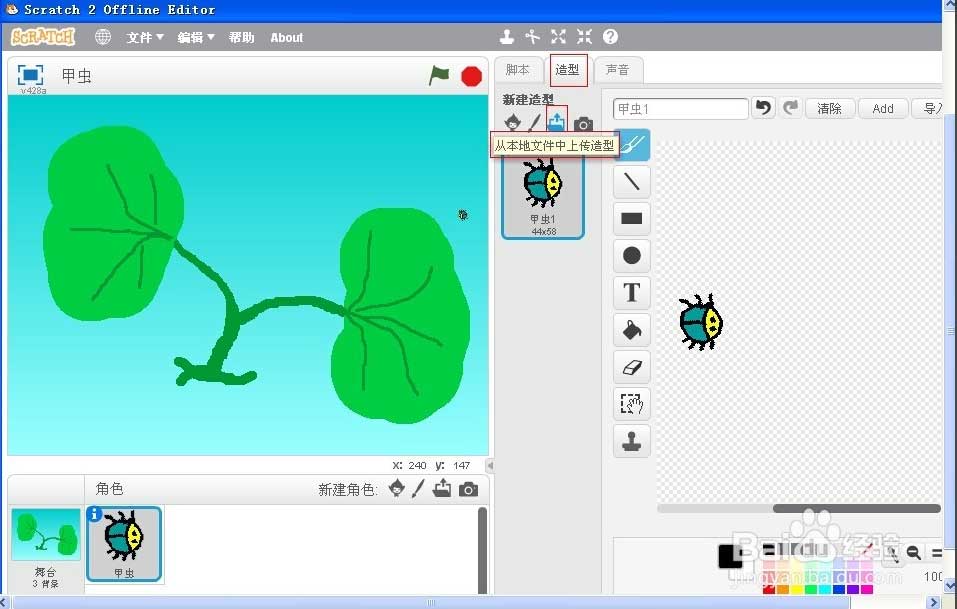The width and height of the screenshot is (957, 609).
Task: Click the small beetle on the stage
Action: pos(463,215)
